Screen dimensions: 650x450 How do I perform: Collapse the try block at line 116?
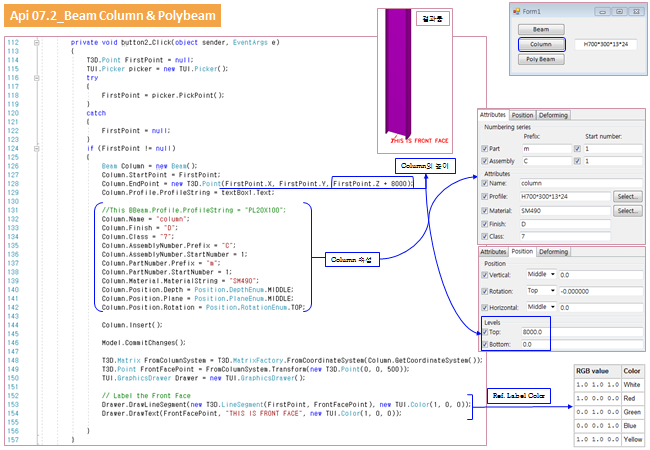click(37, 76)
